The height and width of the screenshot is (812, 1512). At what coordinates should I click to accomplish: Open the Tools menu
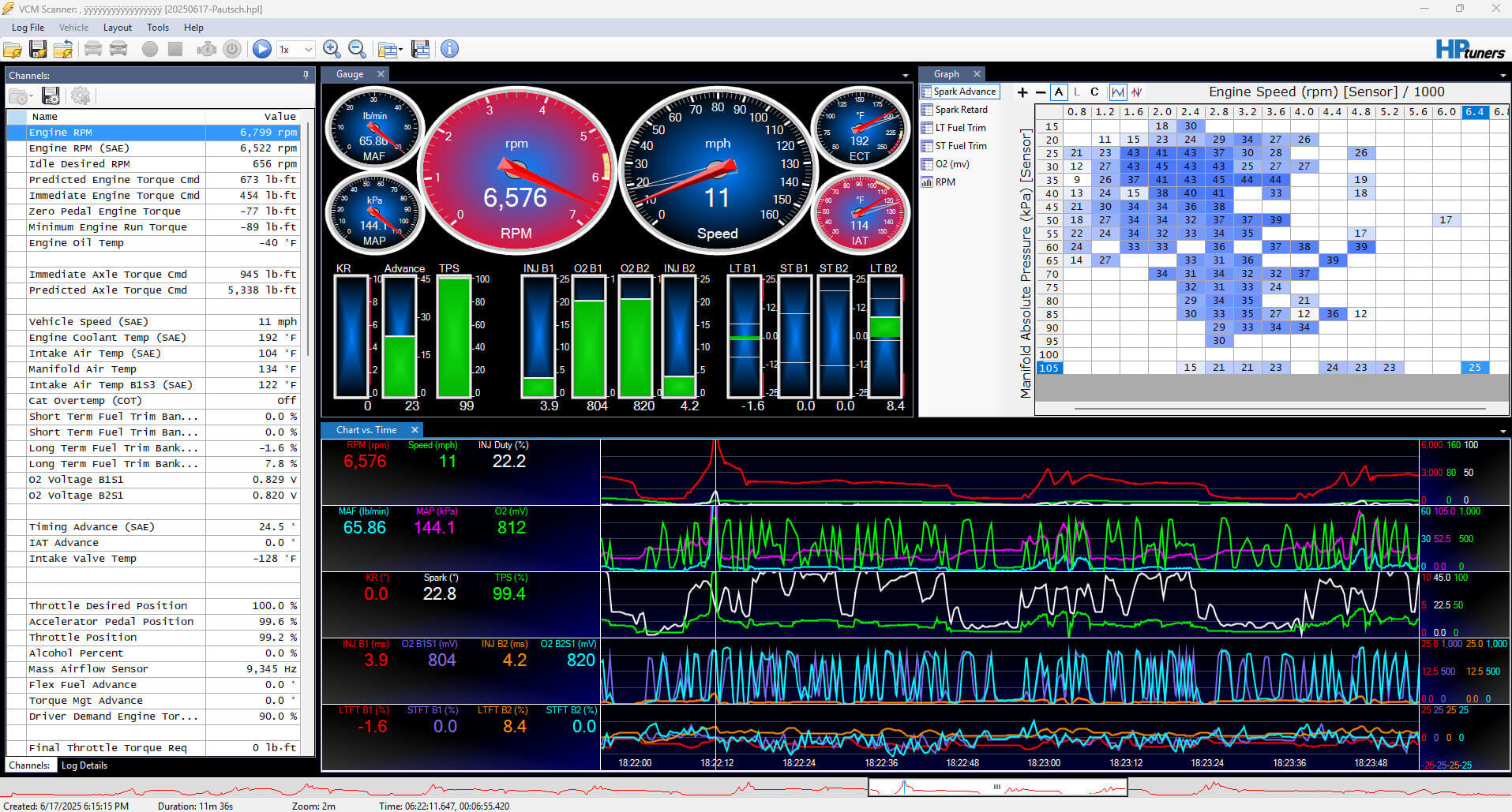pos(157,28)
